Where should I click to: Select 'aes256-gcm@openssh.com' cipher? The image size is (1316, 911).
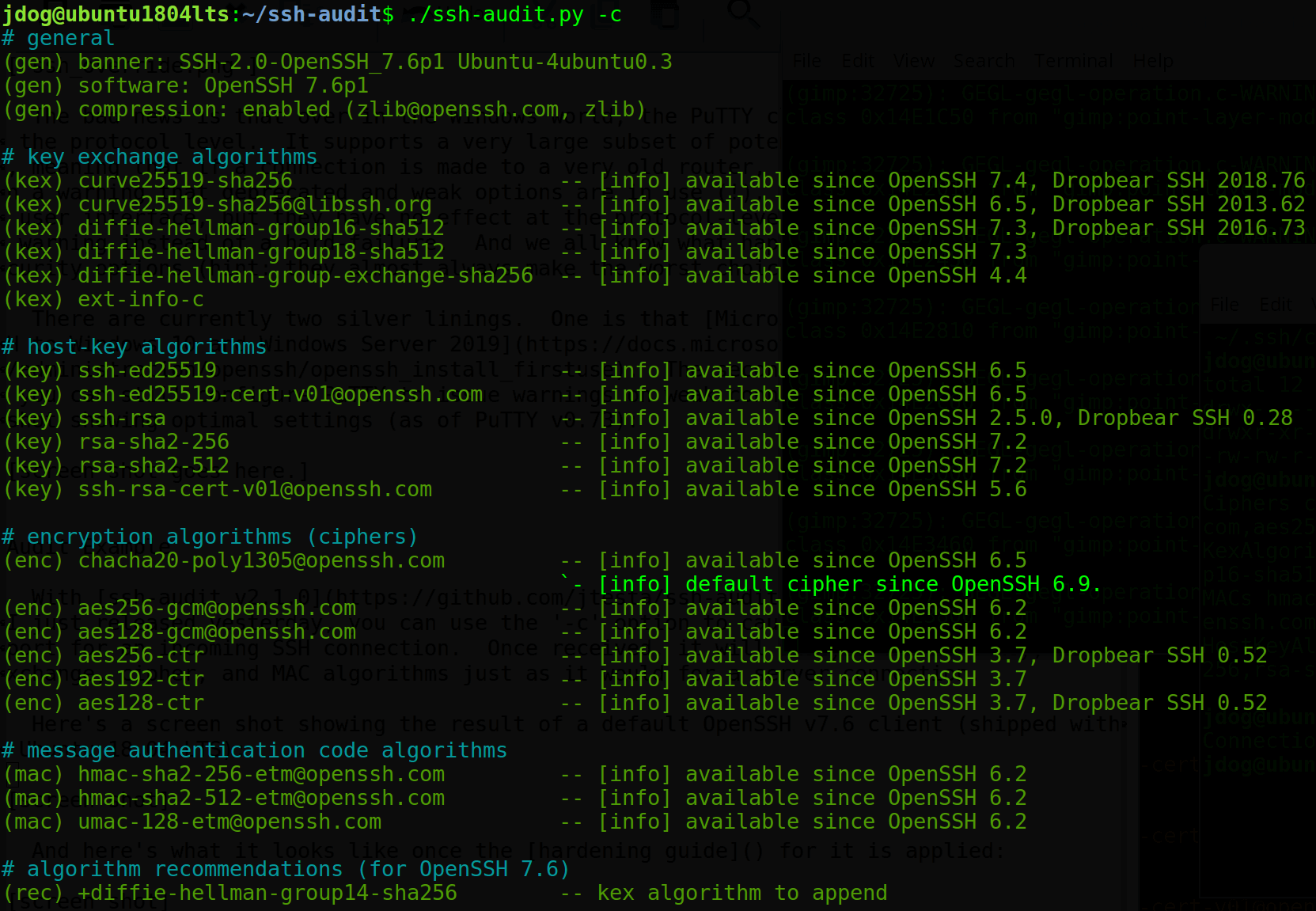click(x=217, y=608)
